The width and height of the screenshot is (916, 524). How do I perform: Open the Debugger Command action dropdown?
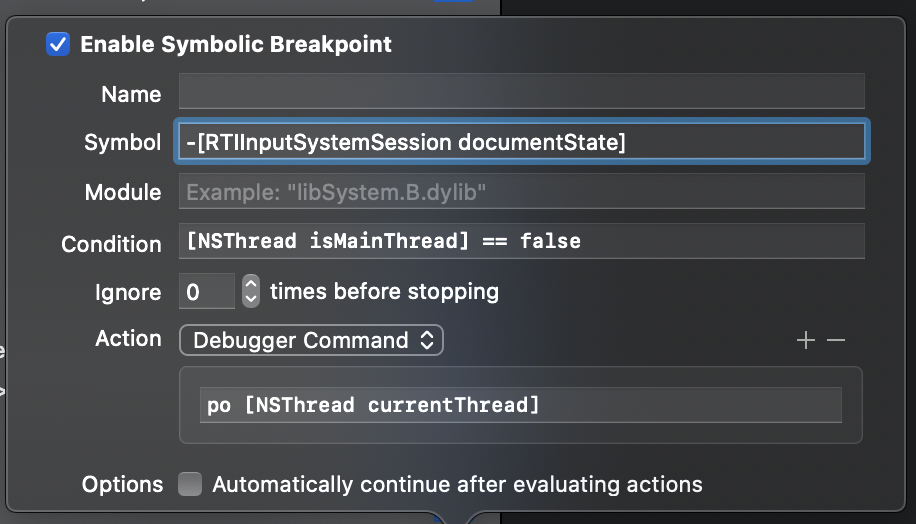311,340
